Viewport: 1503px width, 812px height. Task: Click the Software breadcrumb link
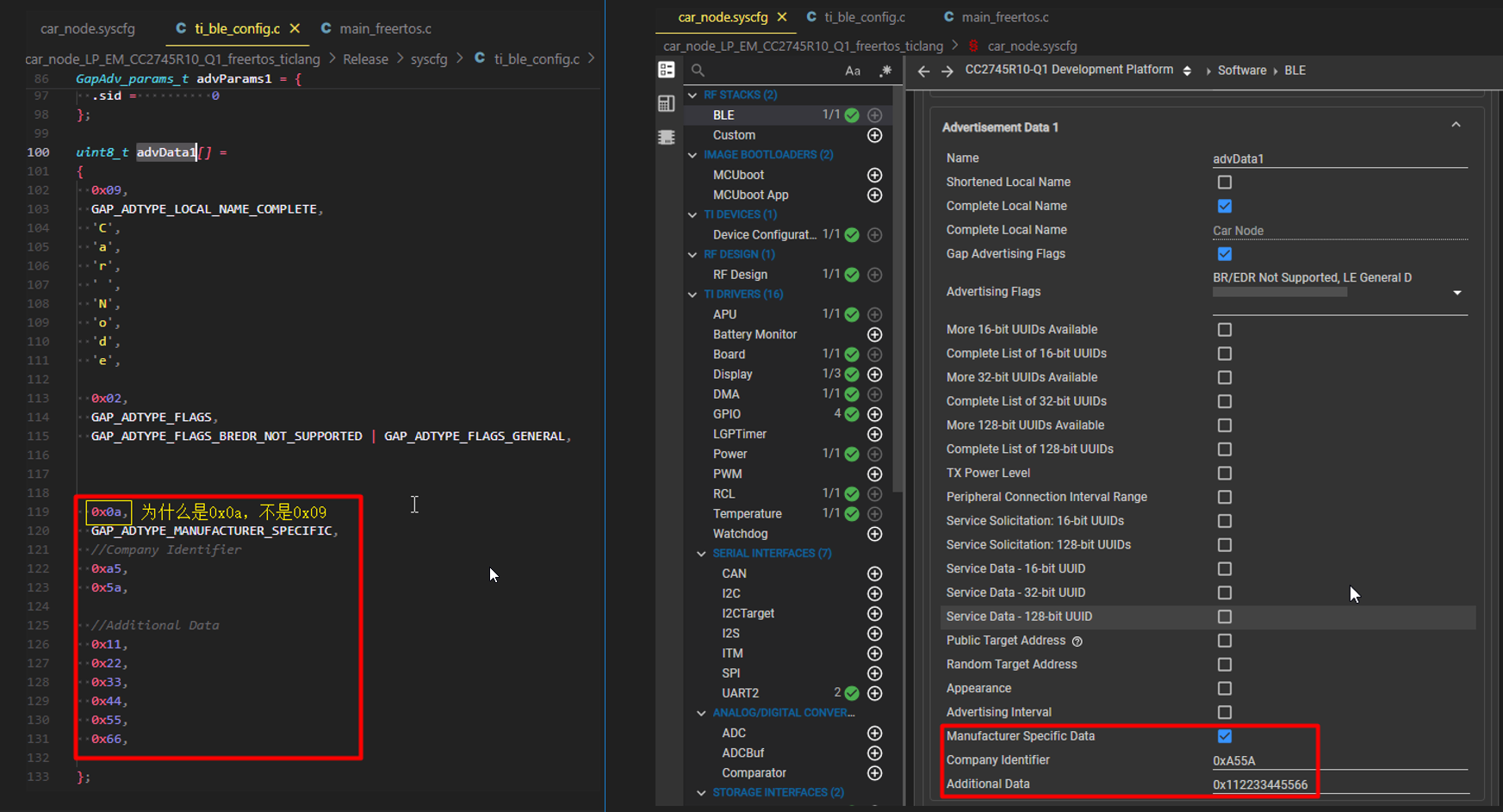[1241, 71]
